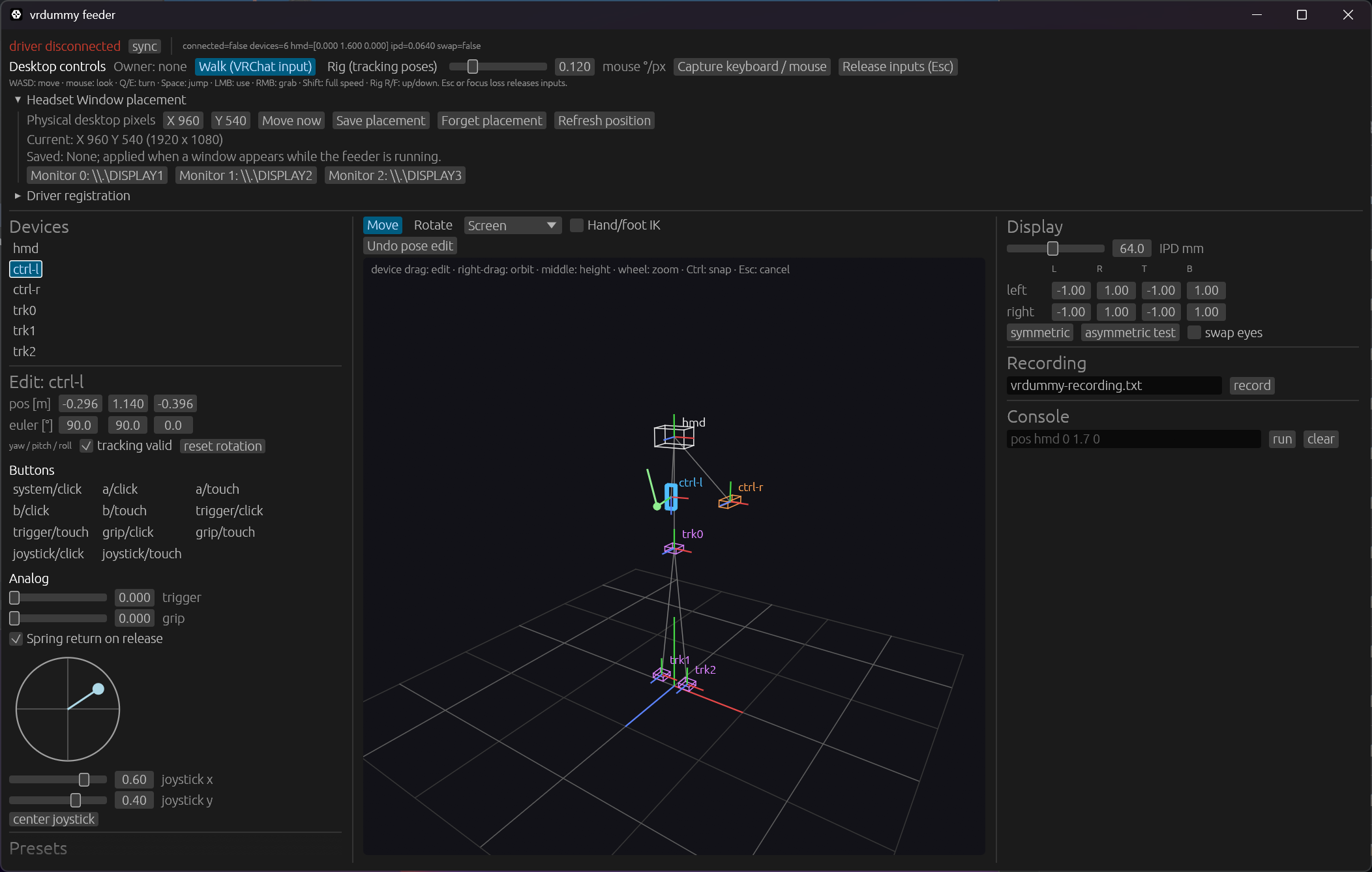Switch to Rig (tracking poses) mode

click(x=382, y=67)
